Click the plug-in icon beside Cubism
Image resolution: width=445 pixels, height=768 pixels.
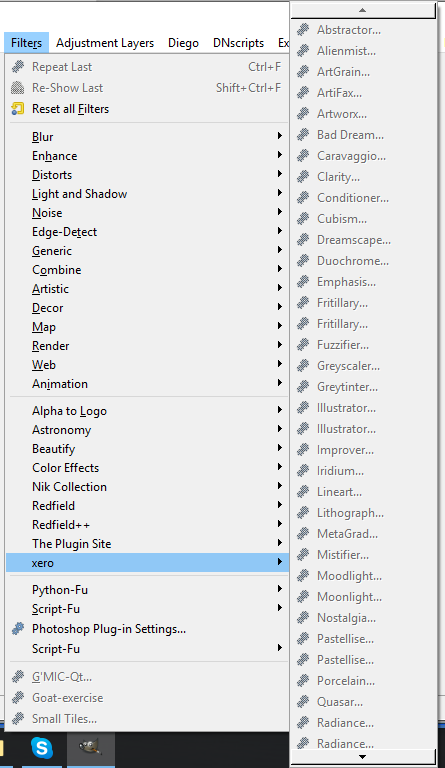[304, 219]
